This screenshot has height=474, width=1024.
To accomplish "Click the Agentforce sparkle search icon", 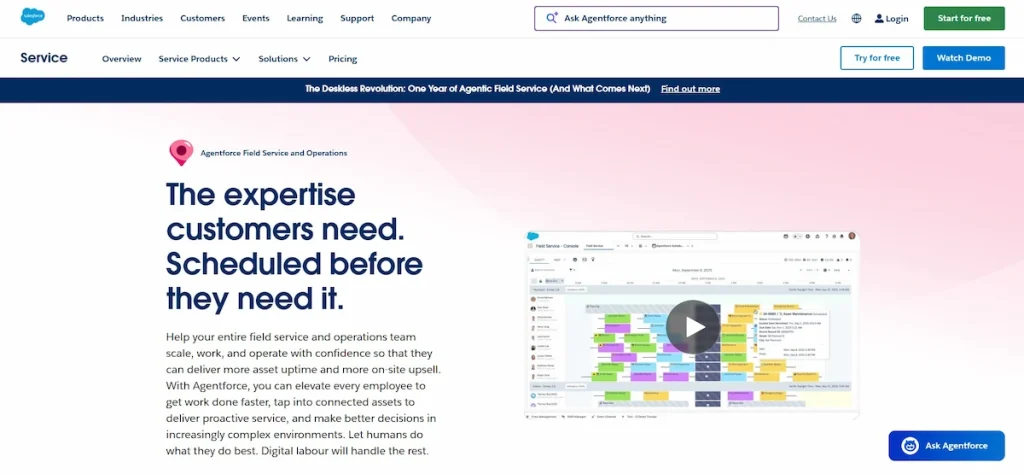I will 552,18.
